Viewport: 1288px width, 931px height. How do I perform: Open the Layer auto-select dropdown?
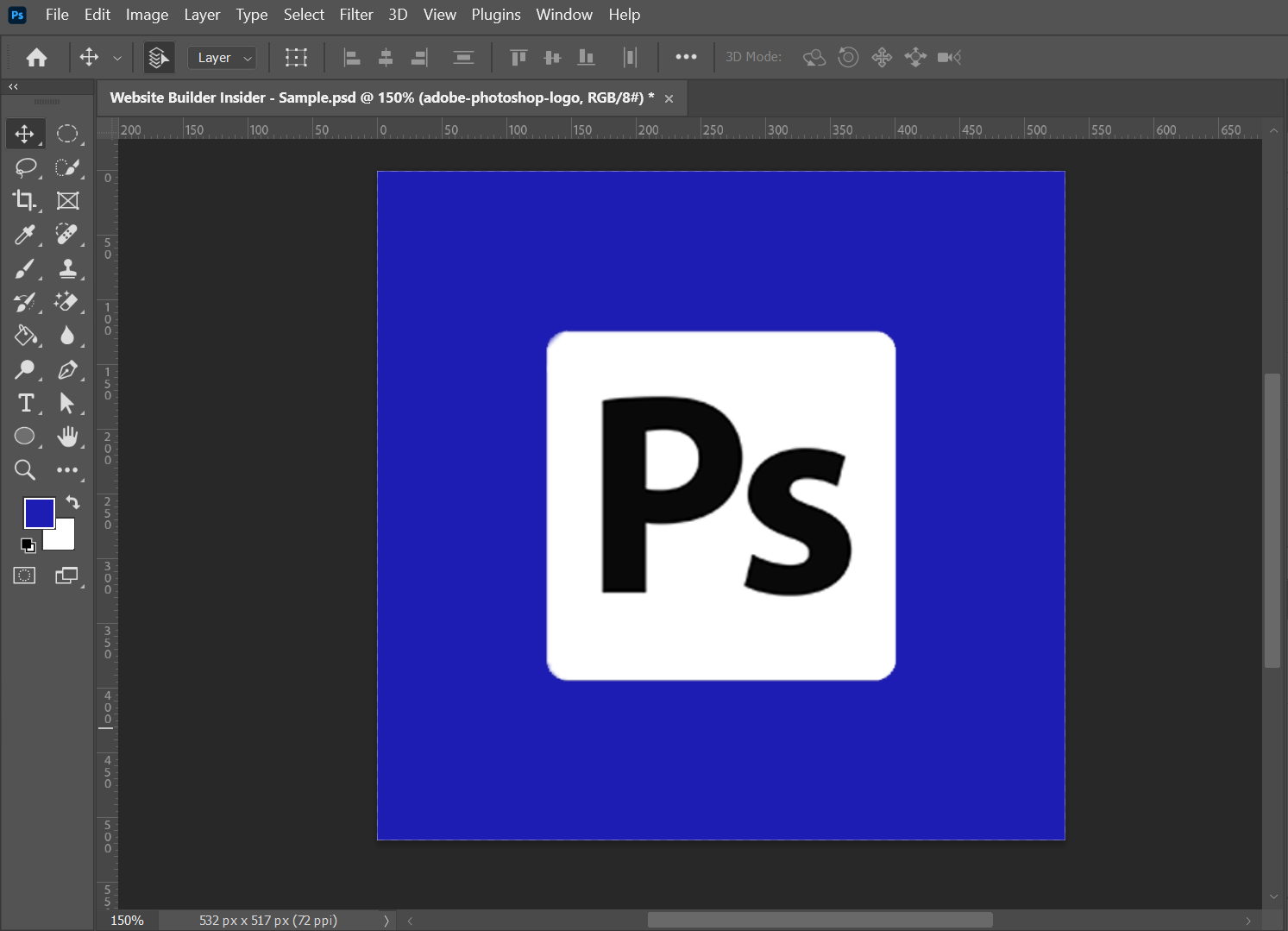coord(223,58)
